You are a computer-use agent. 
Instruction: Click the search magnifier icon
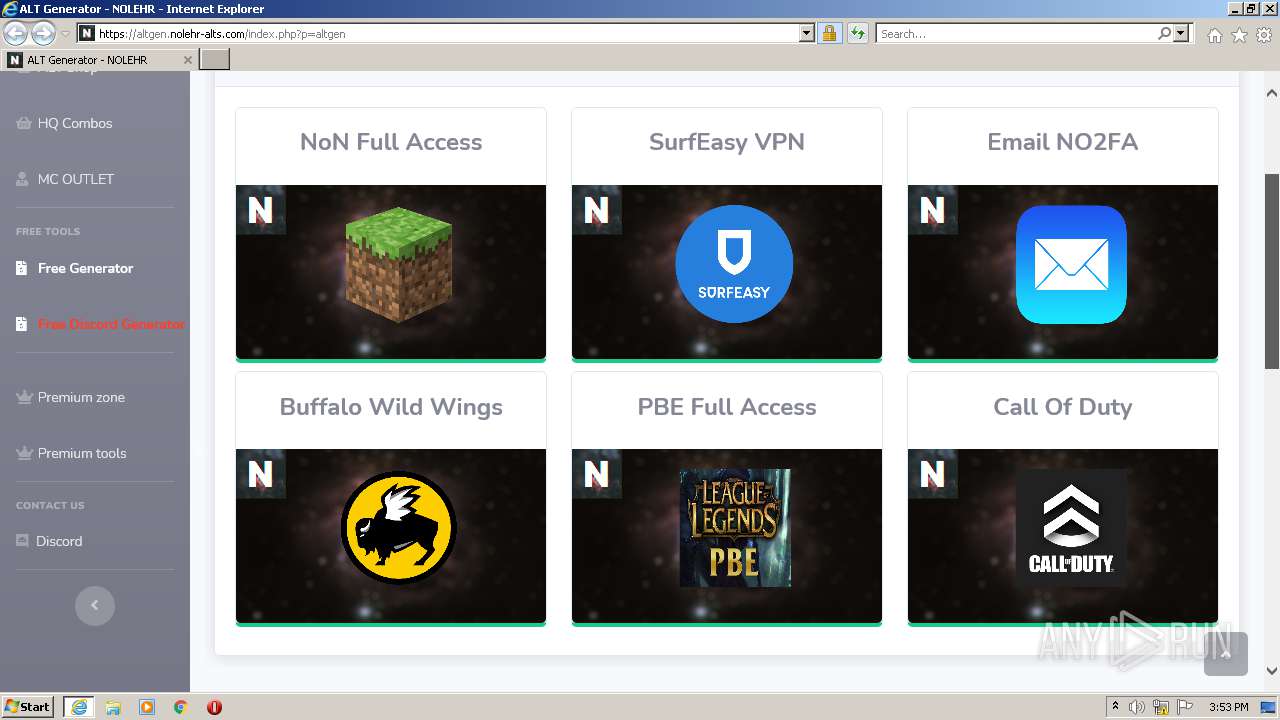(1165, 33)
